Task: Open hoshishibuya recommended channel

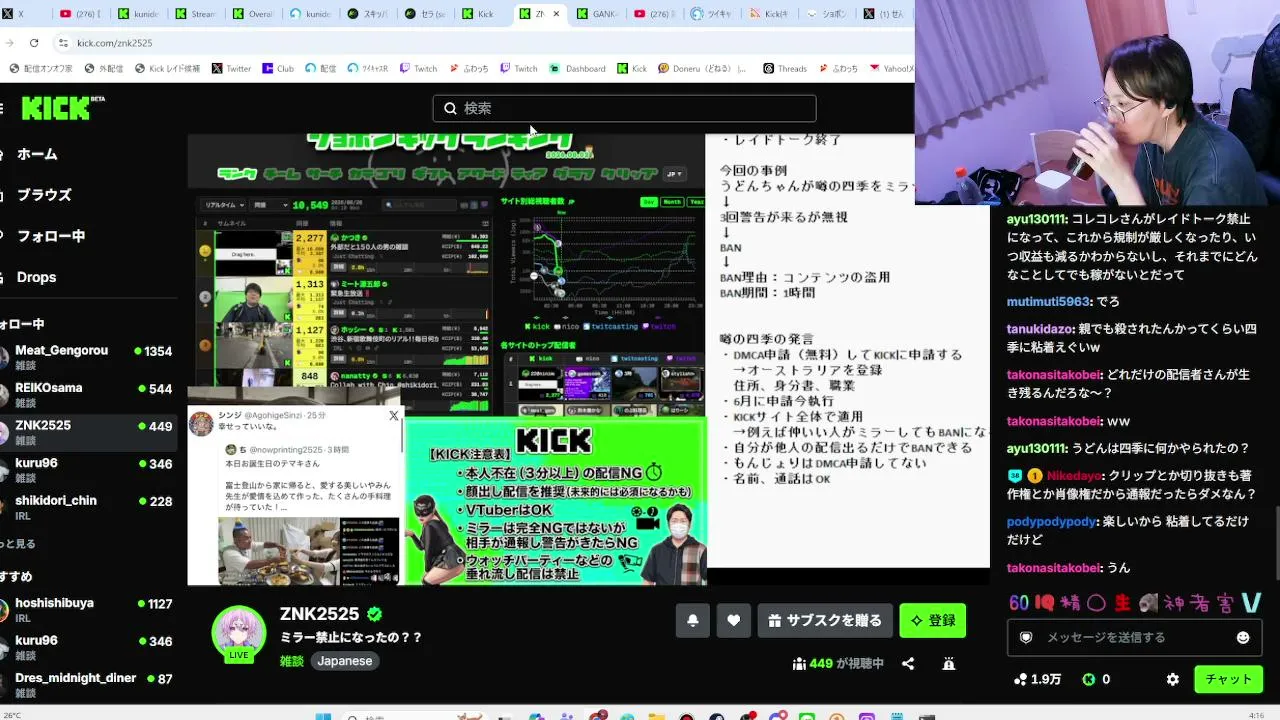Action: tap(90, 610)
